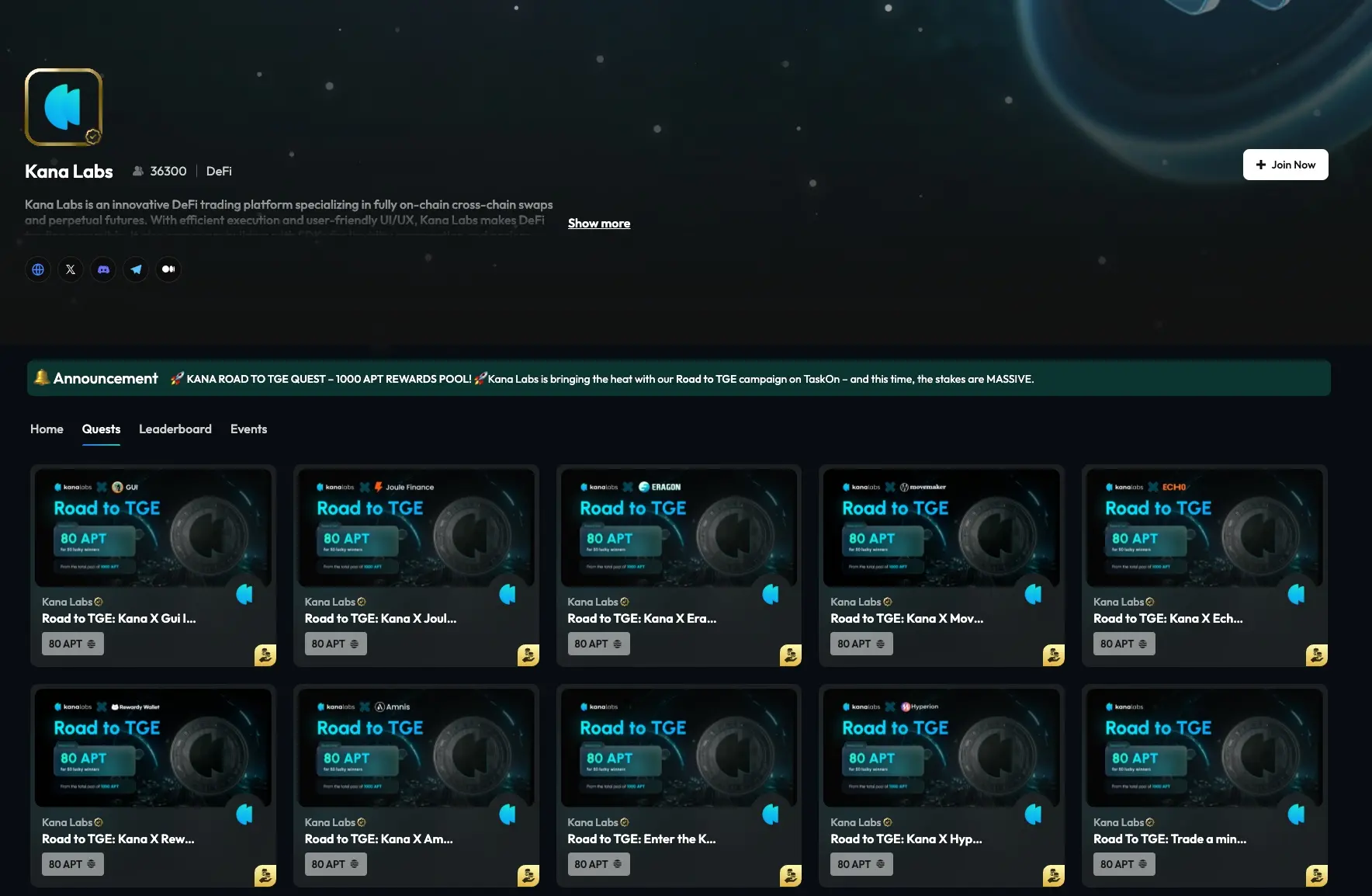Viewport: 1372px width, 896px height.
Task: Open the Discord server icon
Action: click(103, 269)
